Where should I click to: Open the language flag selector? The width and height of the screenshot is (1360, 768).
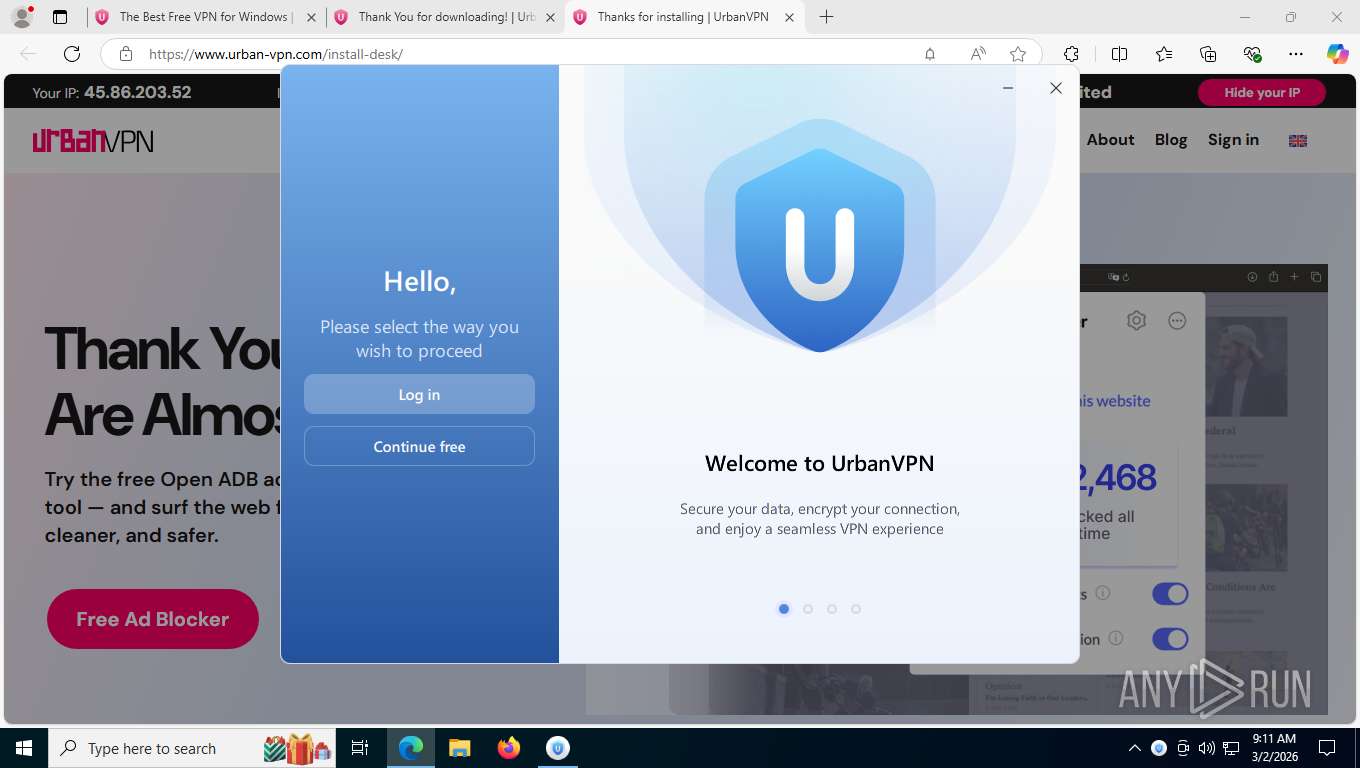coord(1298,141)
